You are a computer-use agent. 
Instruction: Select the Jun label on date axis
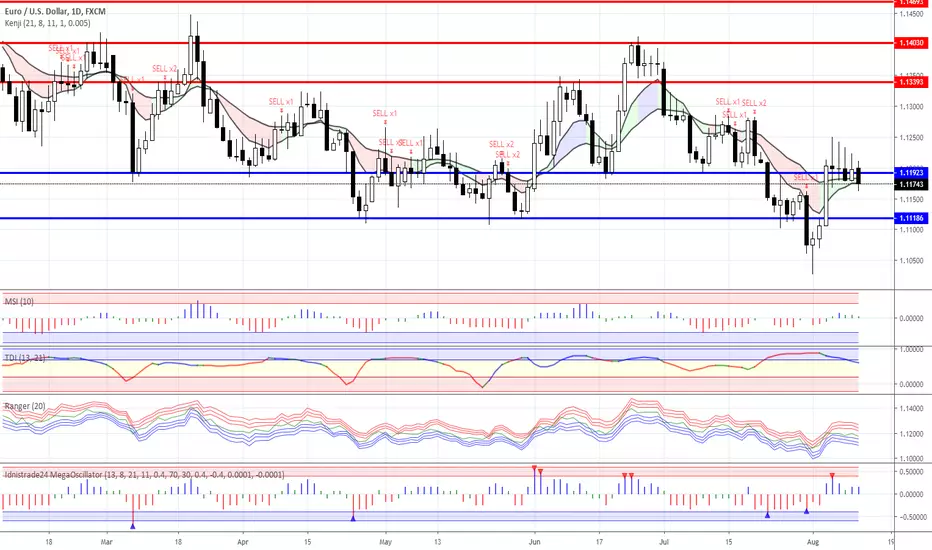tap(534, 542)
